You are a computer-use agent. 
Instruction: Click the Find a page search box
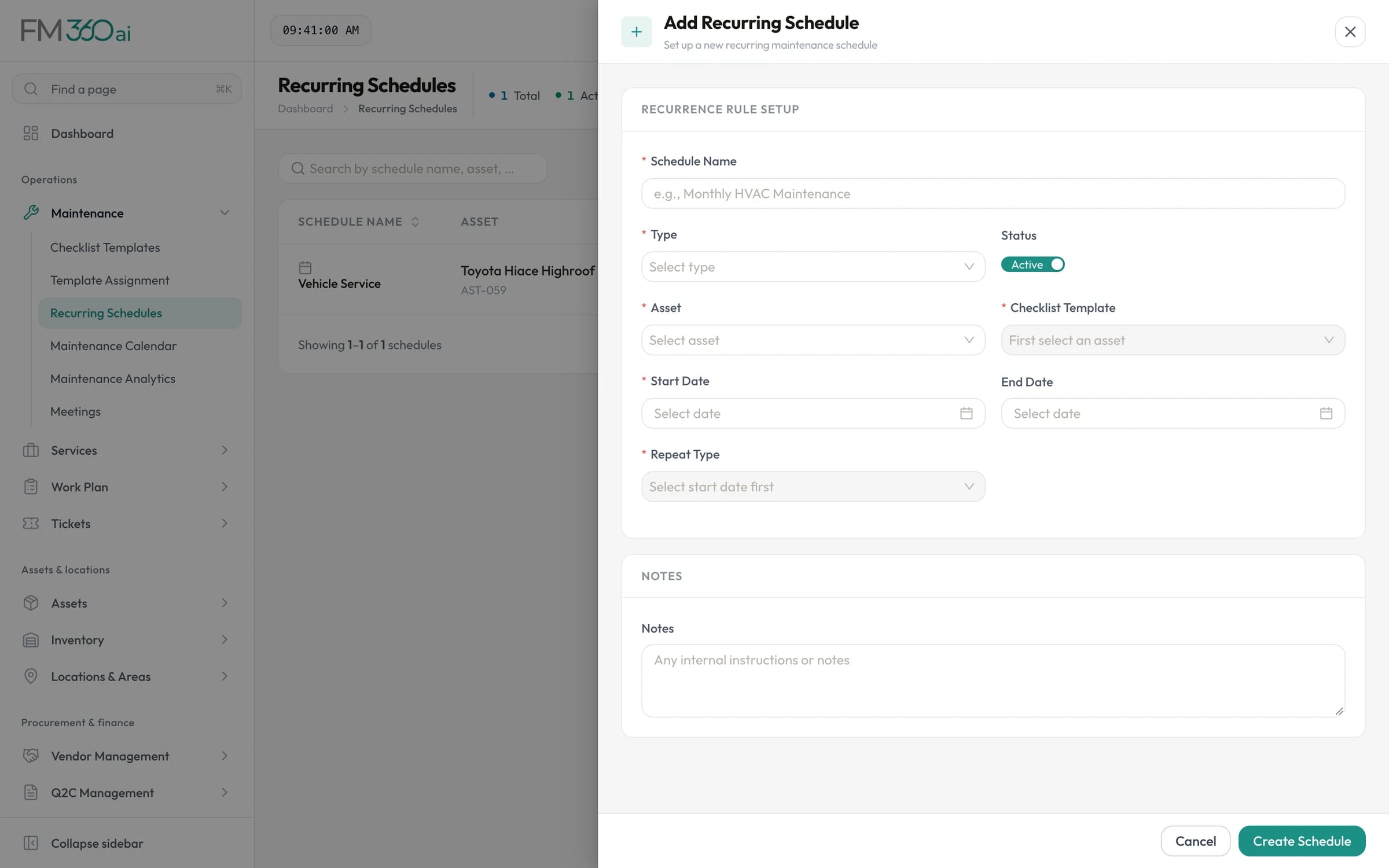[x=127, y=89]
